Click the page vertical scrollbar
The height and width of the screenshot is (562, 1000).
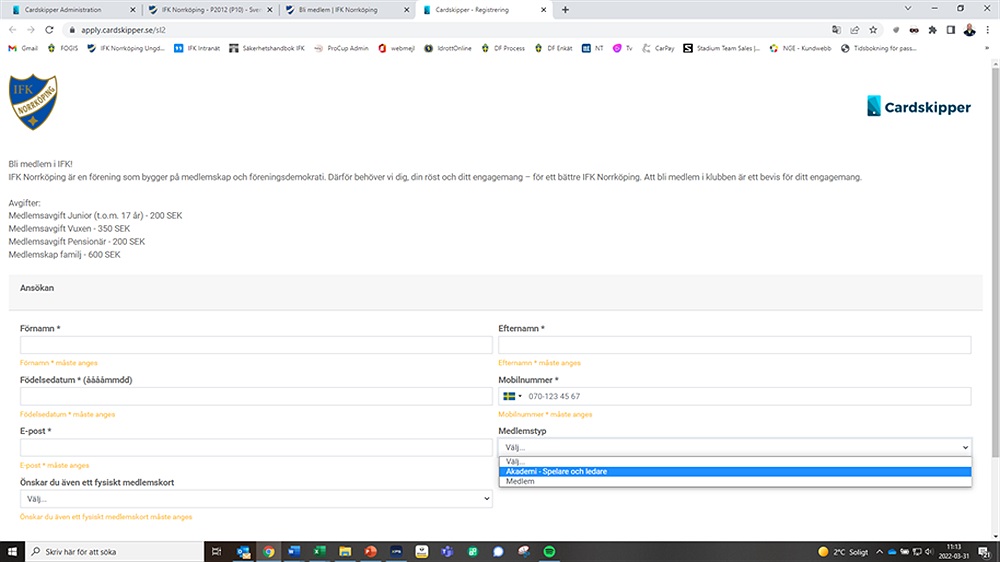(995, 262)
